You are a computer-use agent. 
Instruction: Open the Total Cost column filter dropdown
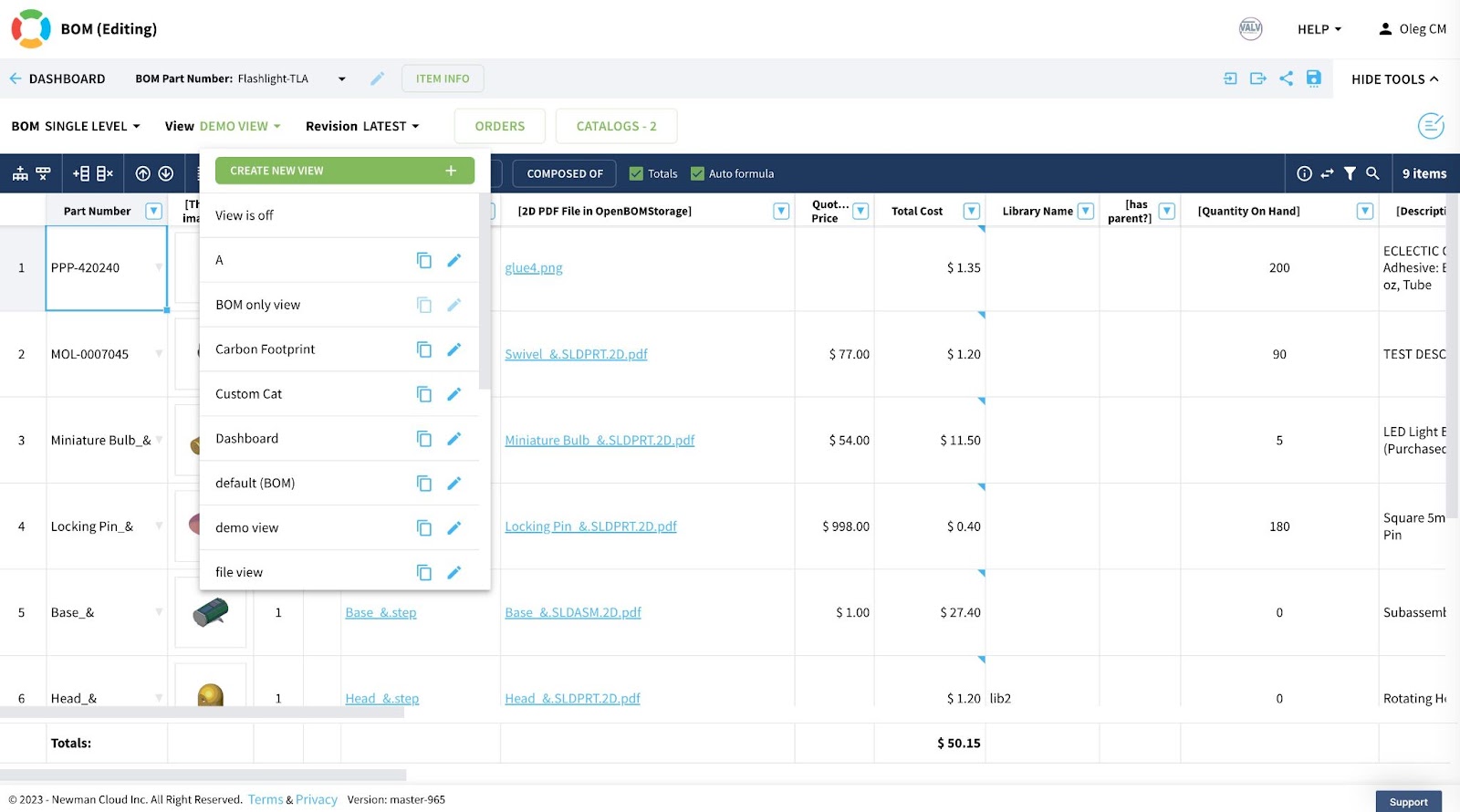tap(972, 211)
